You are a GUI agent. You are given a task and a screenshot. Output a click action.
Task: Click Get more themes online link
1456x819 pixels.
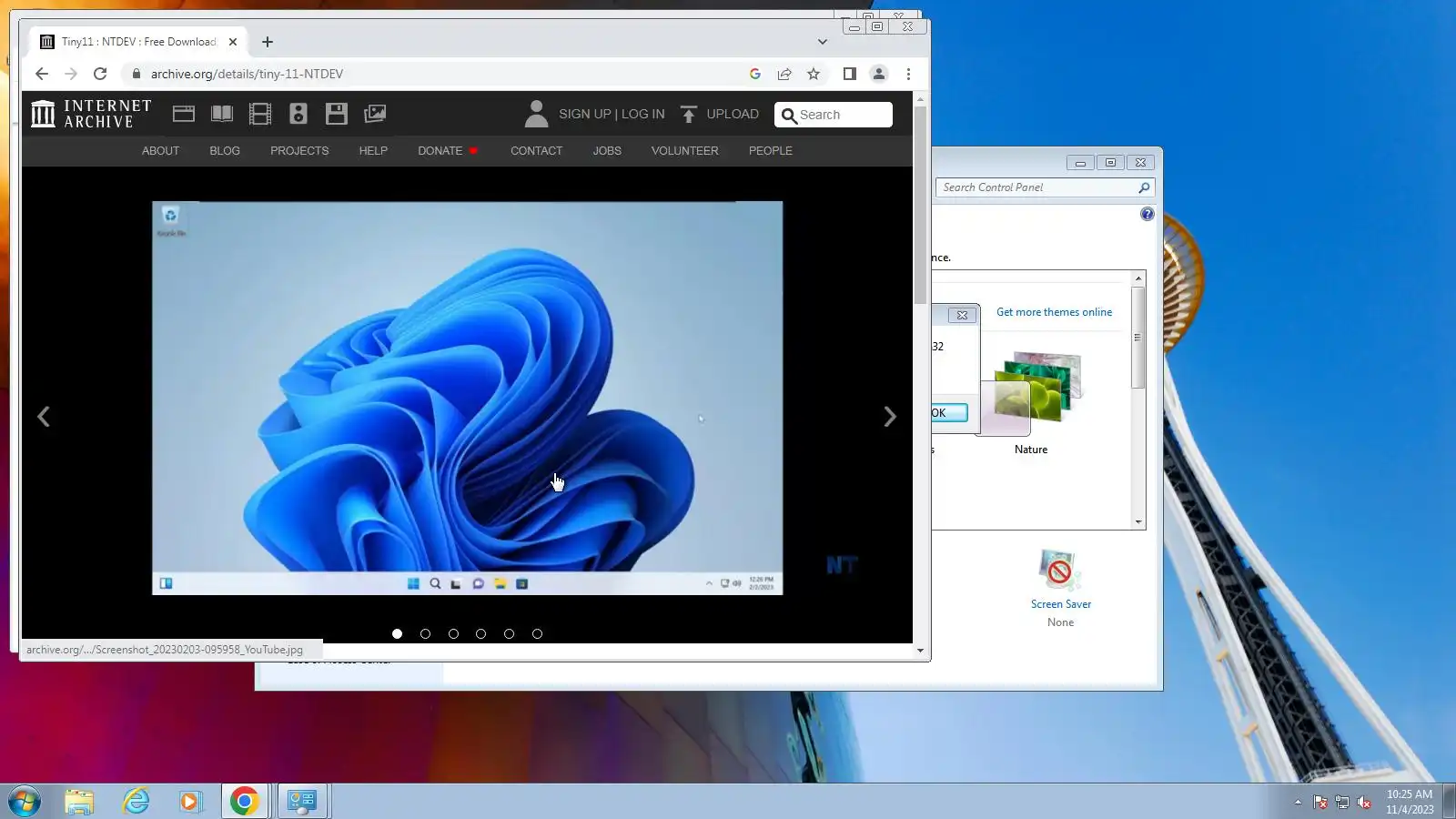coord(1054,312)
